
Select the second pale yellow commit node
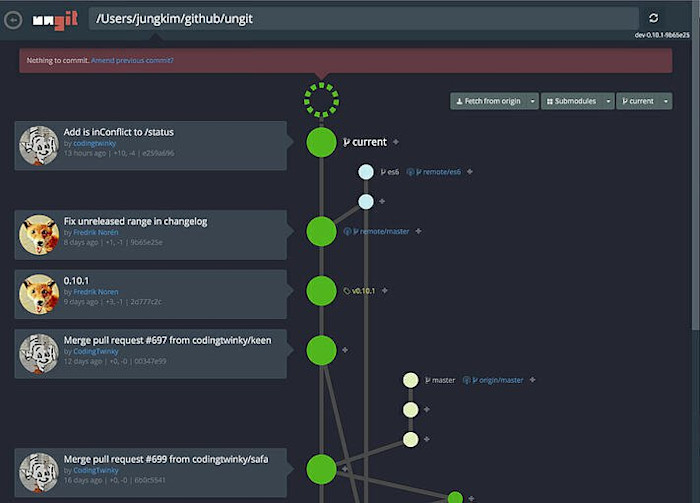[x=411, y=410]
